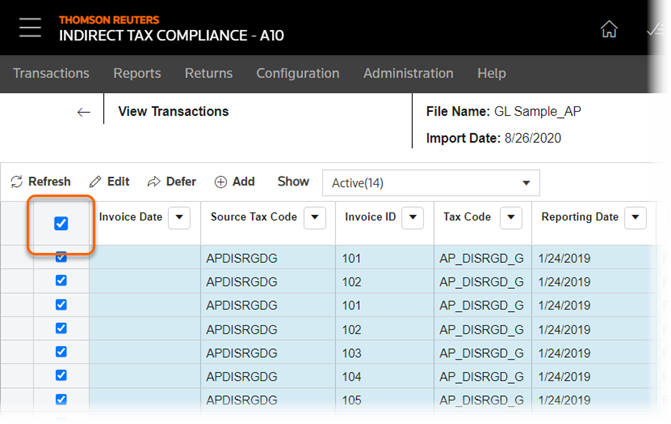Open the Invoice ID column filter arrow

pyautogui.click(x=413, y=217)
